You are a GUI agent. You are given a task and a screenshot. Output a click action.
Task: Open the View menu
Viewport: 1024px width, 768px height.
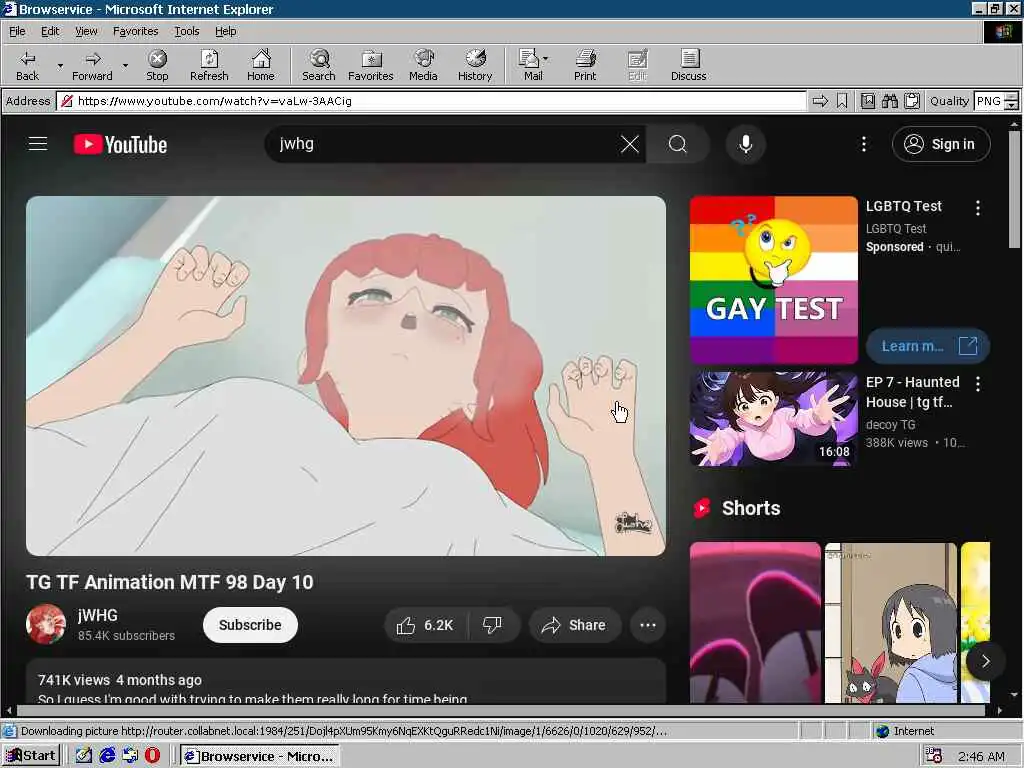(x=86, y=31)
